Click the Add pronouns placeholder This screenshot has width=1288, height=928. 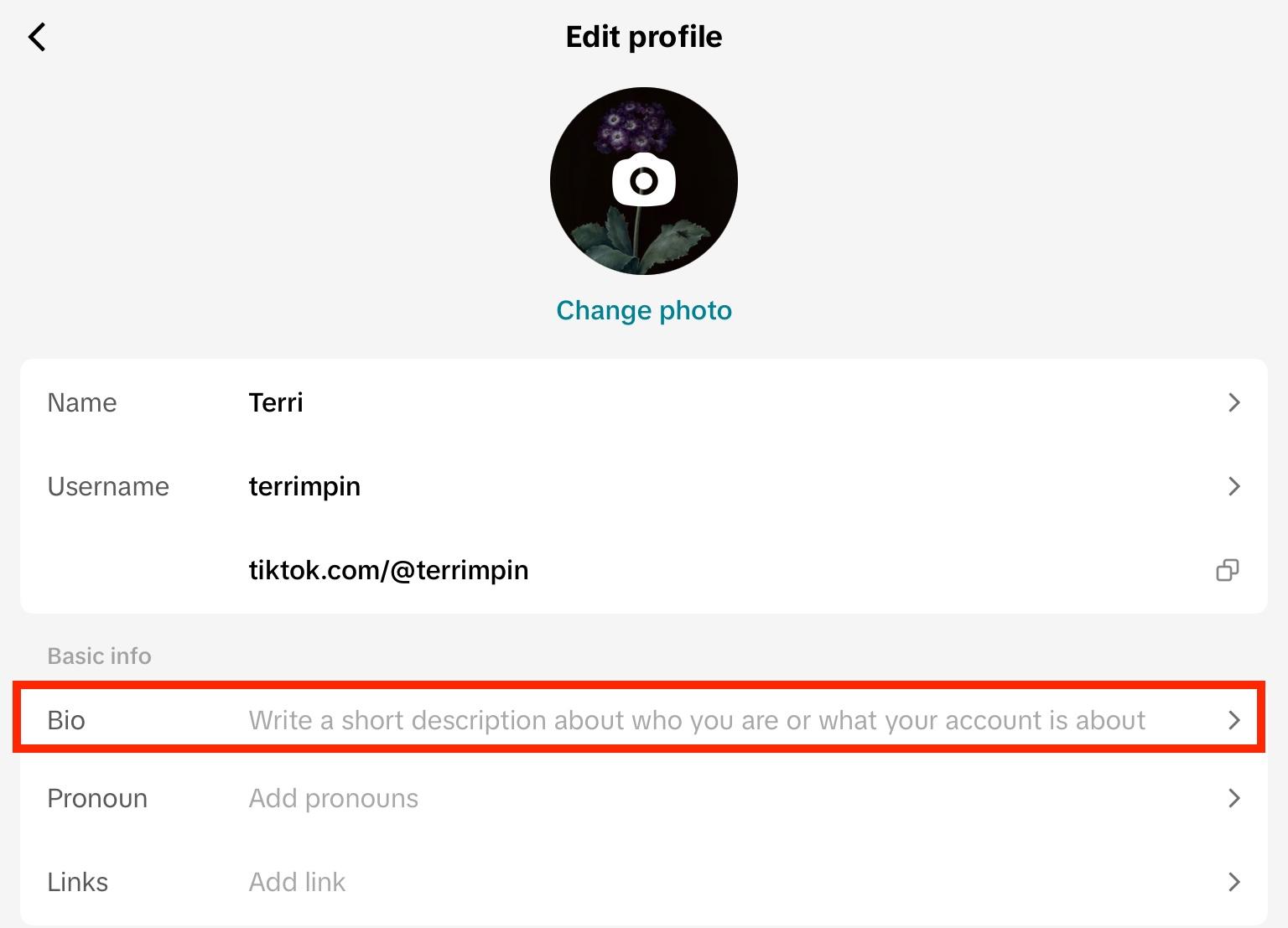point(333,798)
